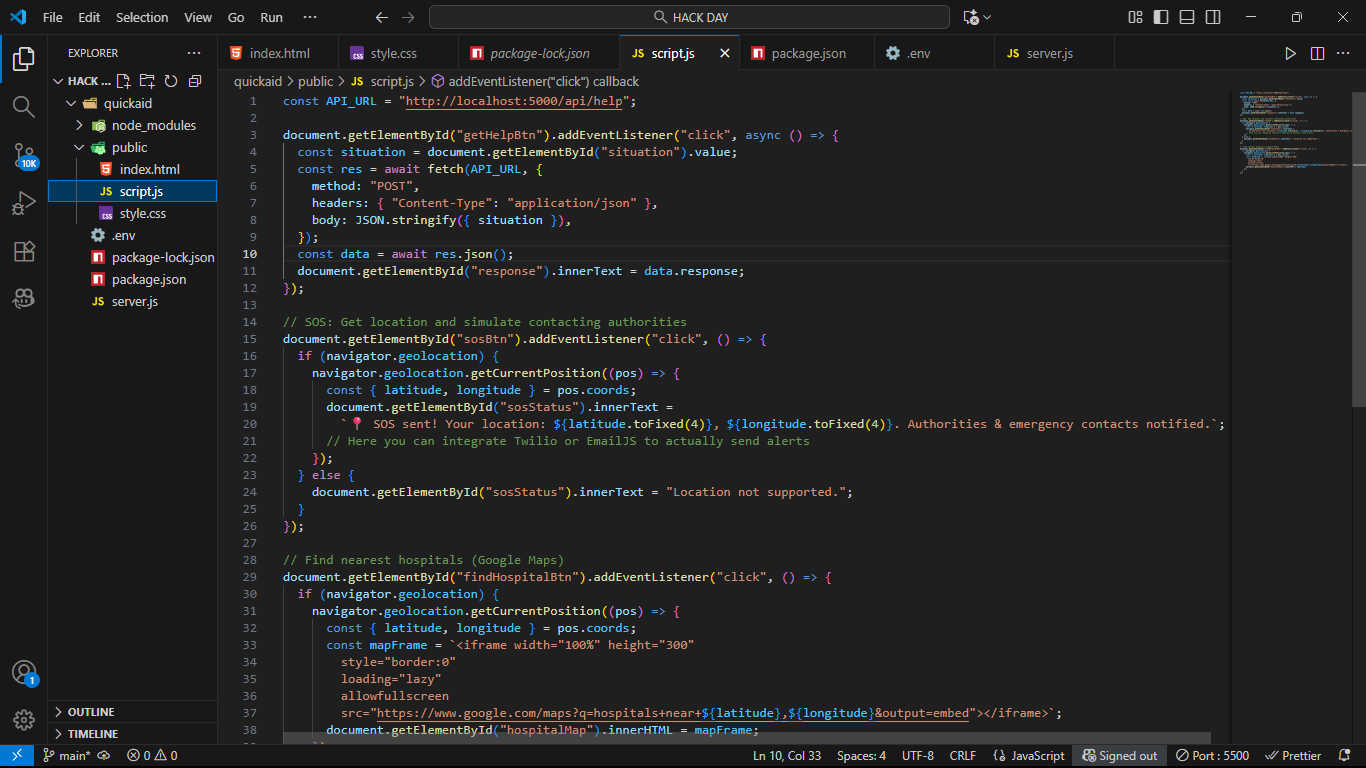This screenshot has height=768, width=1366.
Task: Click Port : 5500 in status bar
Action: tap(1212, 756)
